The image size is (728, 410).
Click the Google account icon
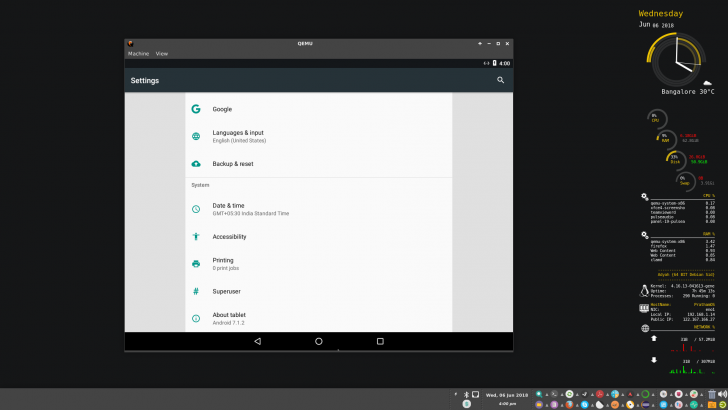(196, 109)
